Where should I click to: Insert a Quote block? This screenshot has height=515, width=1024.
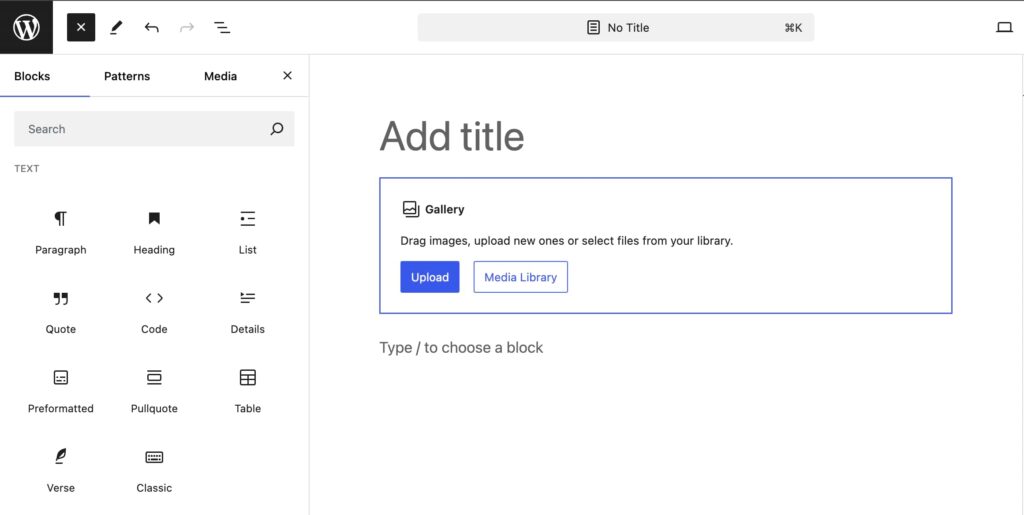(61, 312)
